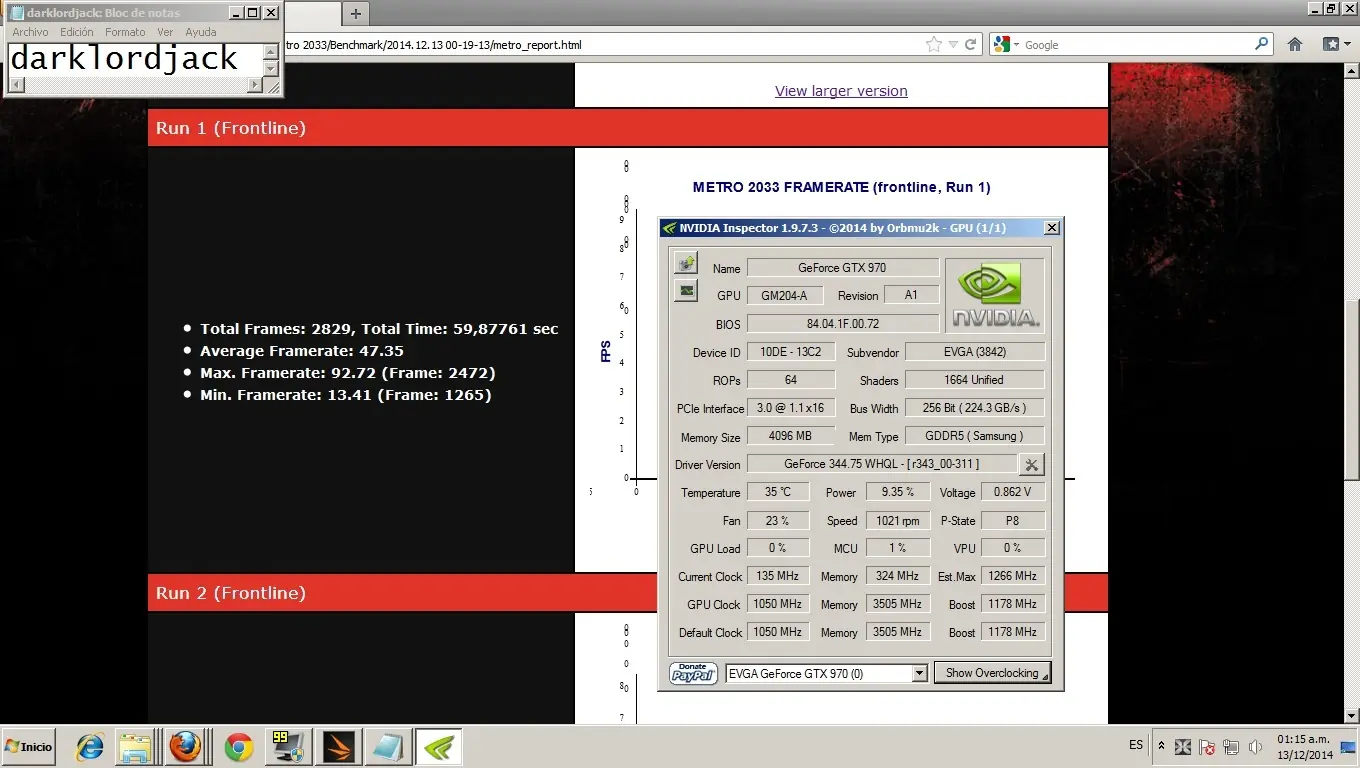Click the NVIDIA logo in Inspector
This screenshot has height=768, width=1360.
pos(995,295)
